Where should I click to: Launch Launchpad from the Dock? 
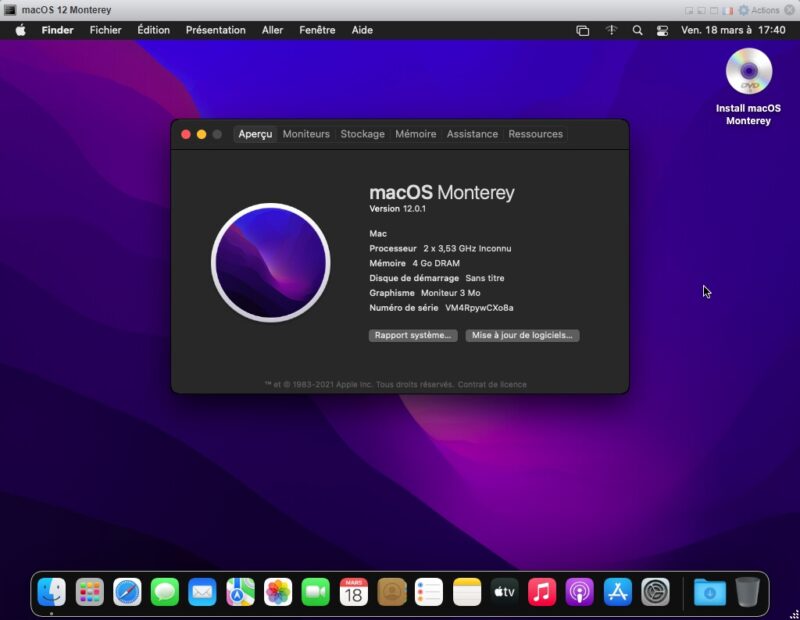(x=90, y=592)
